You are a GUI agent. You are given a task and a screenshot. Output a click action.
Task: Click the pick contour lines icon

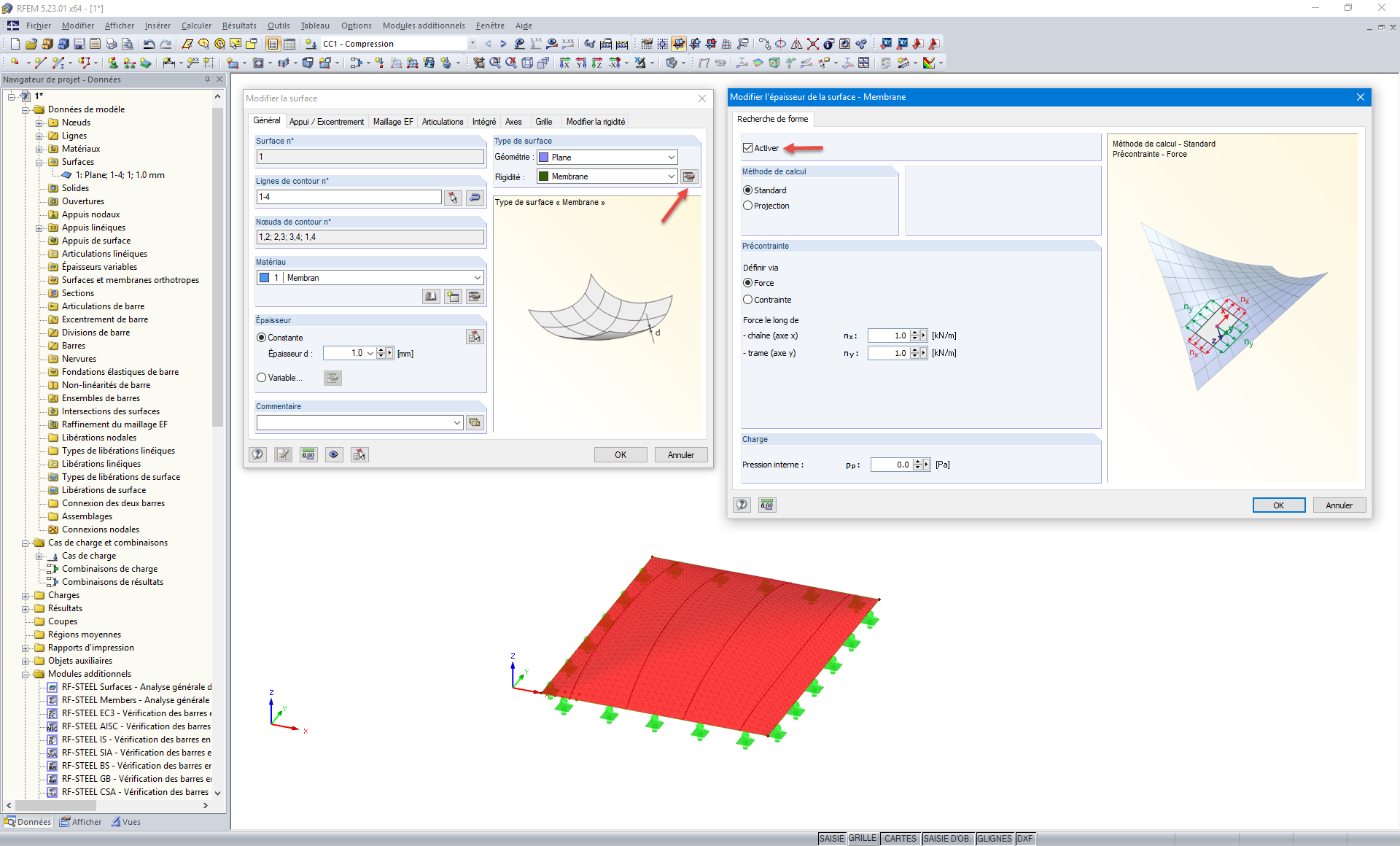click(x=453, y=197)
